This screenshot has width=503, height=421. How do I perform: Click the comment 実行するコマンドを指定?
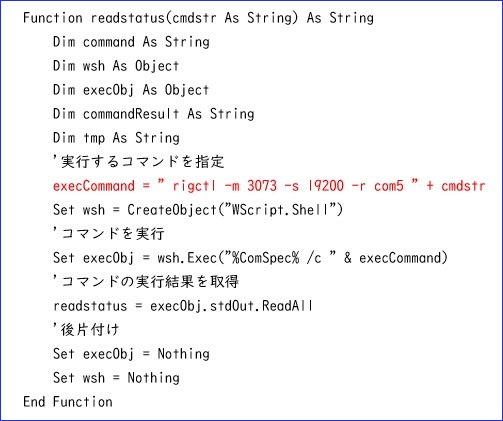point(139,162)
